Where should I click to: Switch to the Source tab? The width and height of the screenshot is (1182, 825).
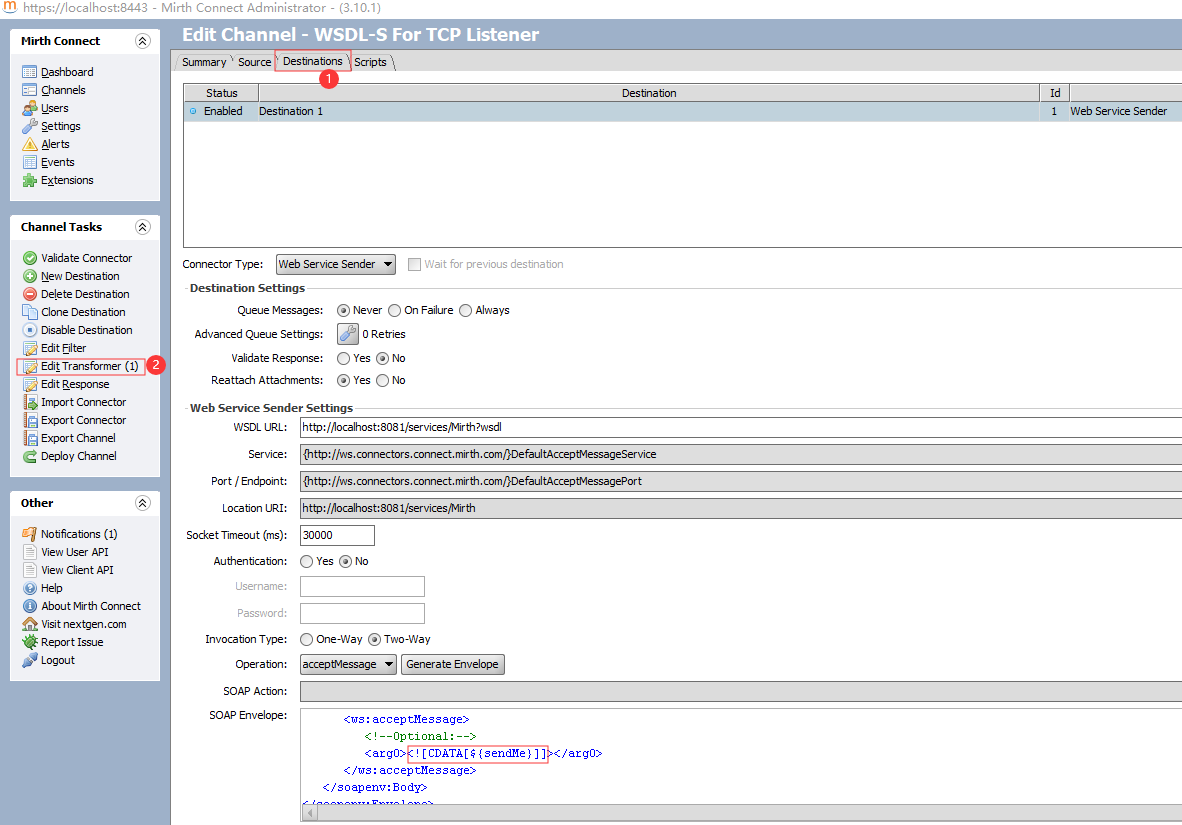[x=254, y=63]
